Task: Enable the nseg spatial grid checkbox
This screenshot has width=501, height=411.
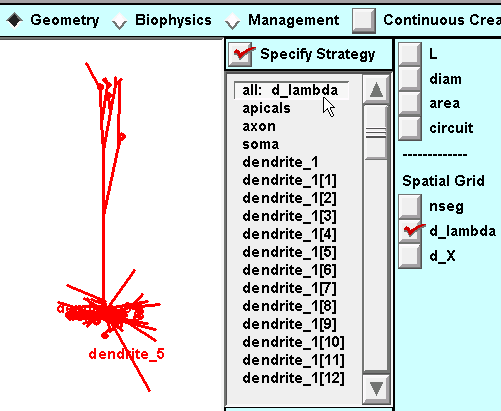Action: (x=410, y=206)
